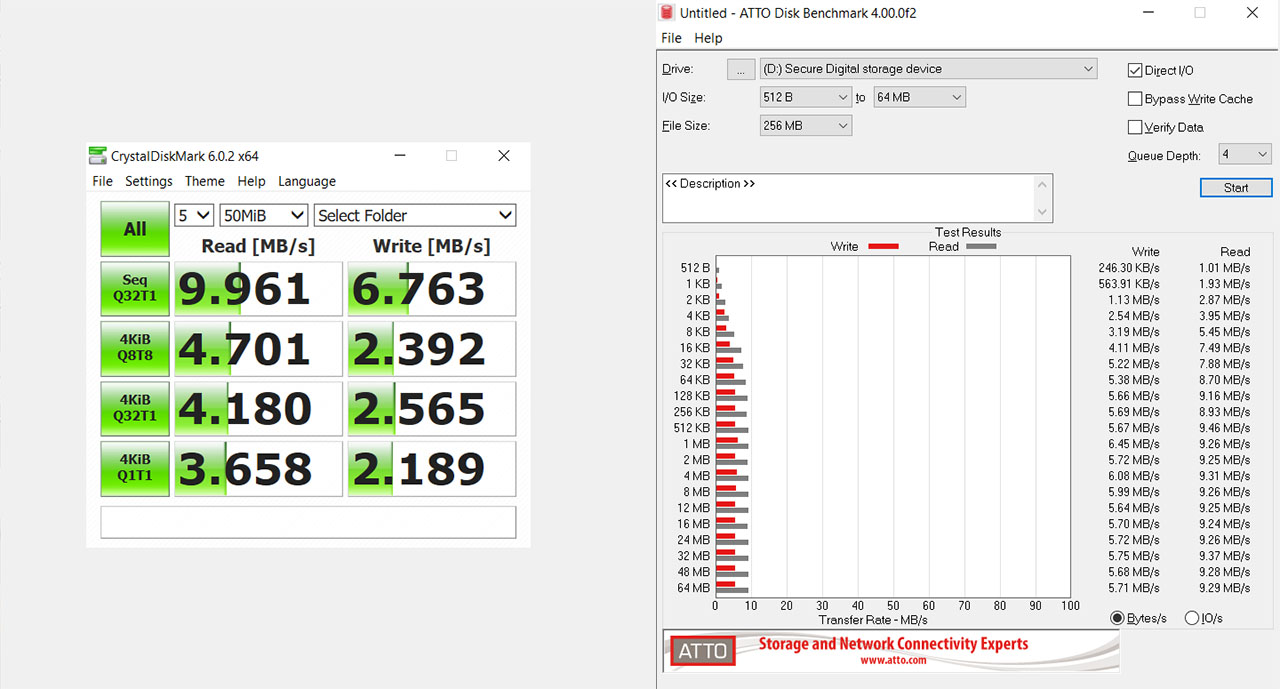The height and width of the screenshot is (689, 1280).
Task: Open the Queue Depth dropdown
Action: point(1245,154)
